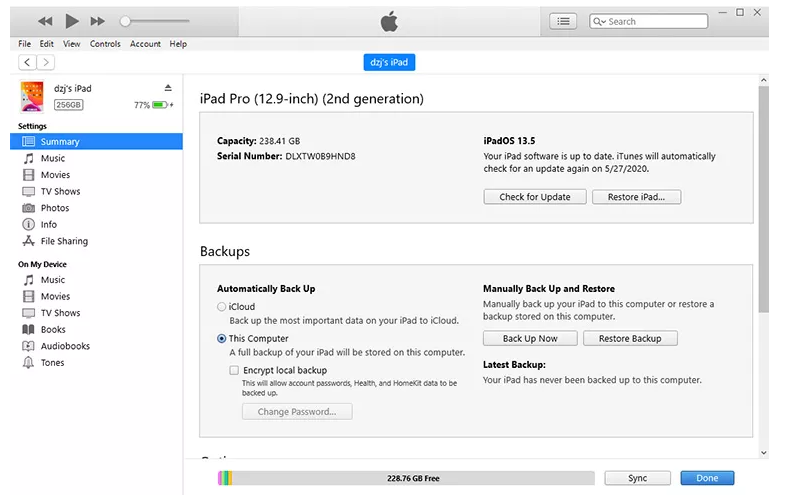Screen dimensions: 786x495
Task: Click Movies icon under On My Device
Action: coord(29,296)
